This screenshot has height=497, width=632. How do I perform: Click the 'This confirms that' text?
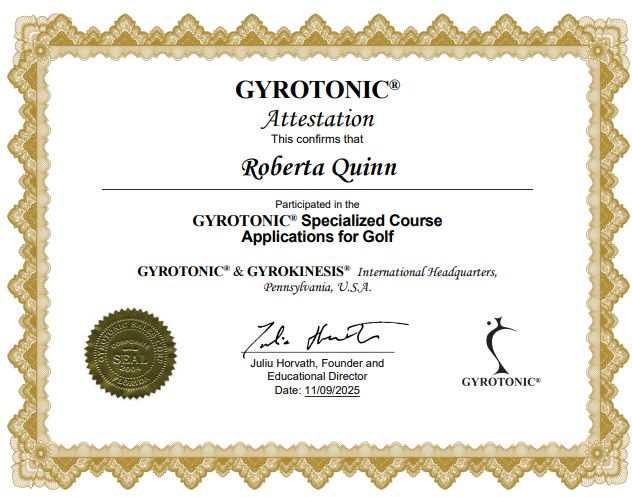[x=317, y=139]
